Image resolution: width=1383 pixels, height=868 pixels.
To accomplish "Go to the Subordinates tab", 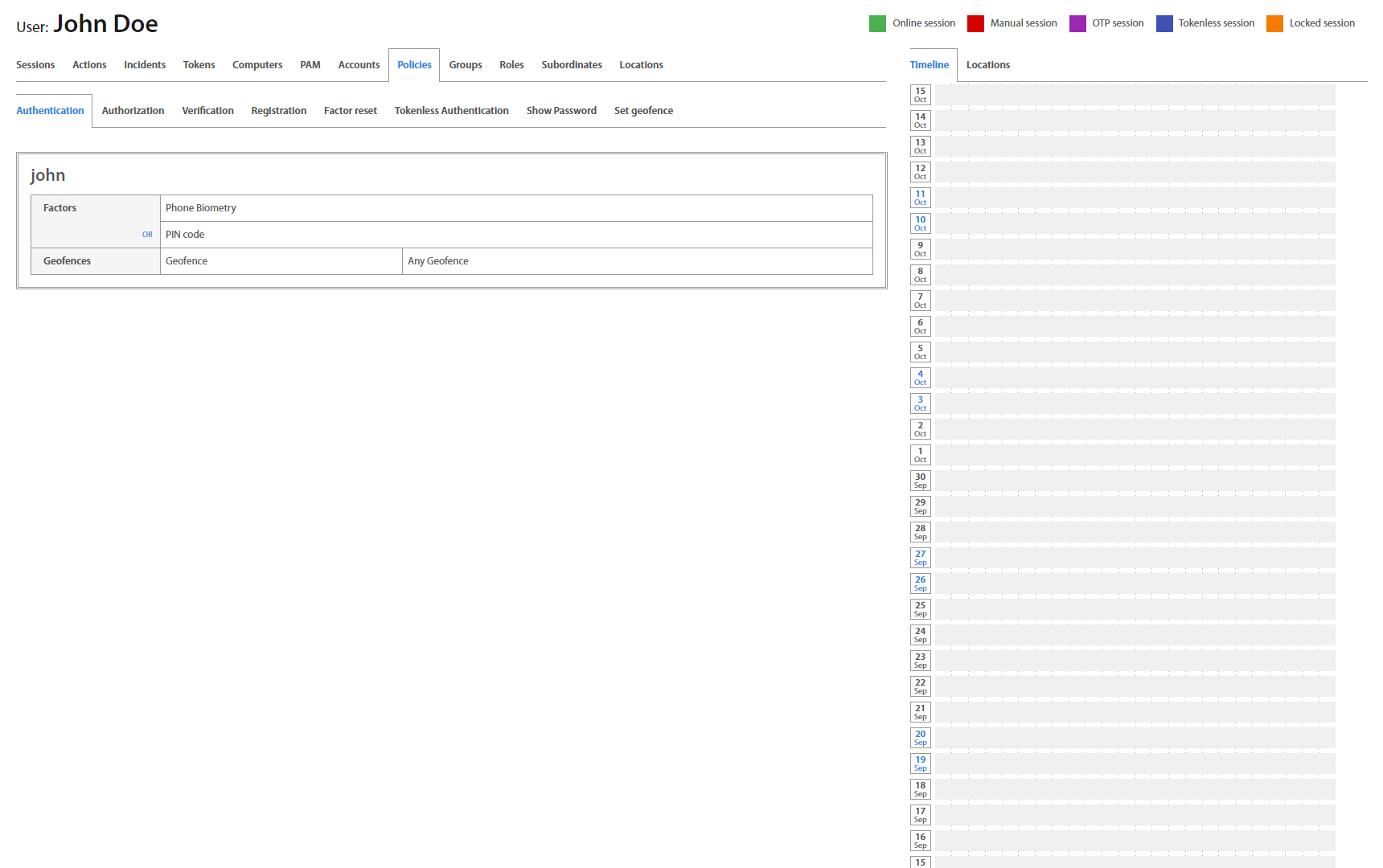I will pyautogui.click(x=571, y=65).
